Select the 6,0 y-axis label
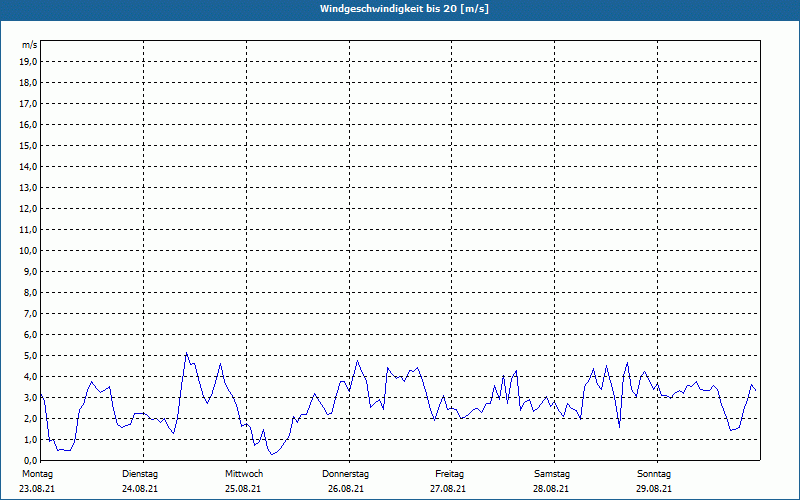The width and height of the screenshot is (800, 500). tap(31, 335)
